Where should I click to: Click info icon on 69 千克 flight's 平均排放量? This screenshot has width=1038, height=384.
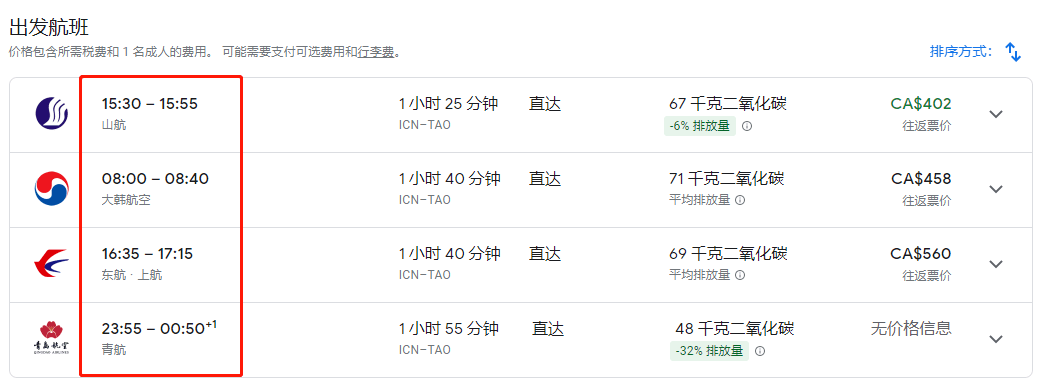point(740,275)
